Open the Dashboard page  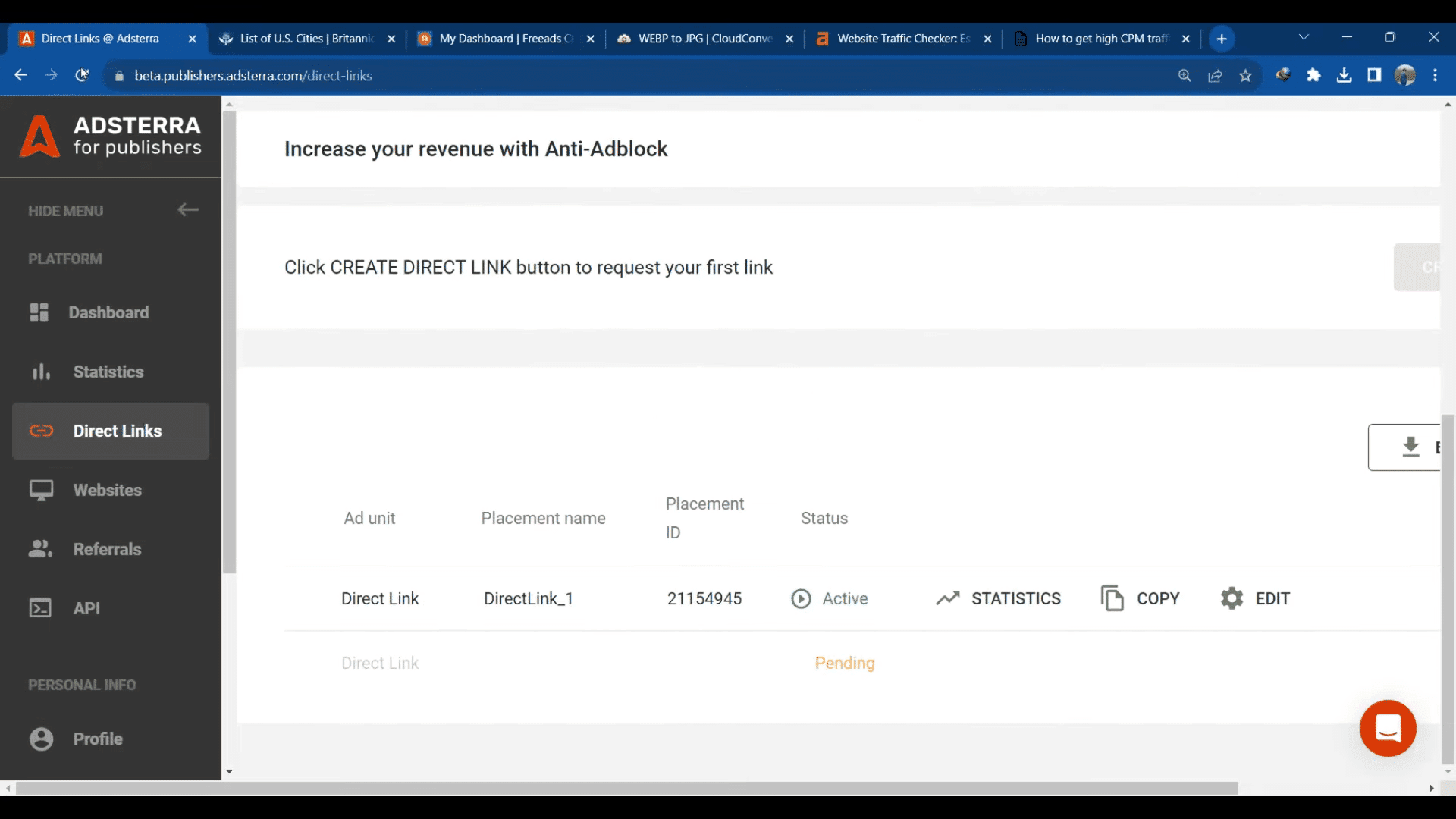111,312
